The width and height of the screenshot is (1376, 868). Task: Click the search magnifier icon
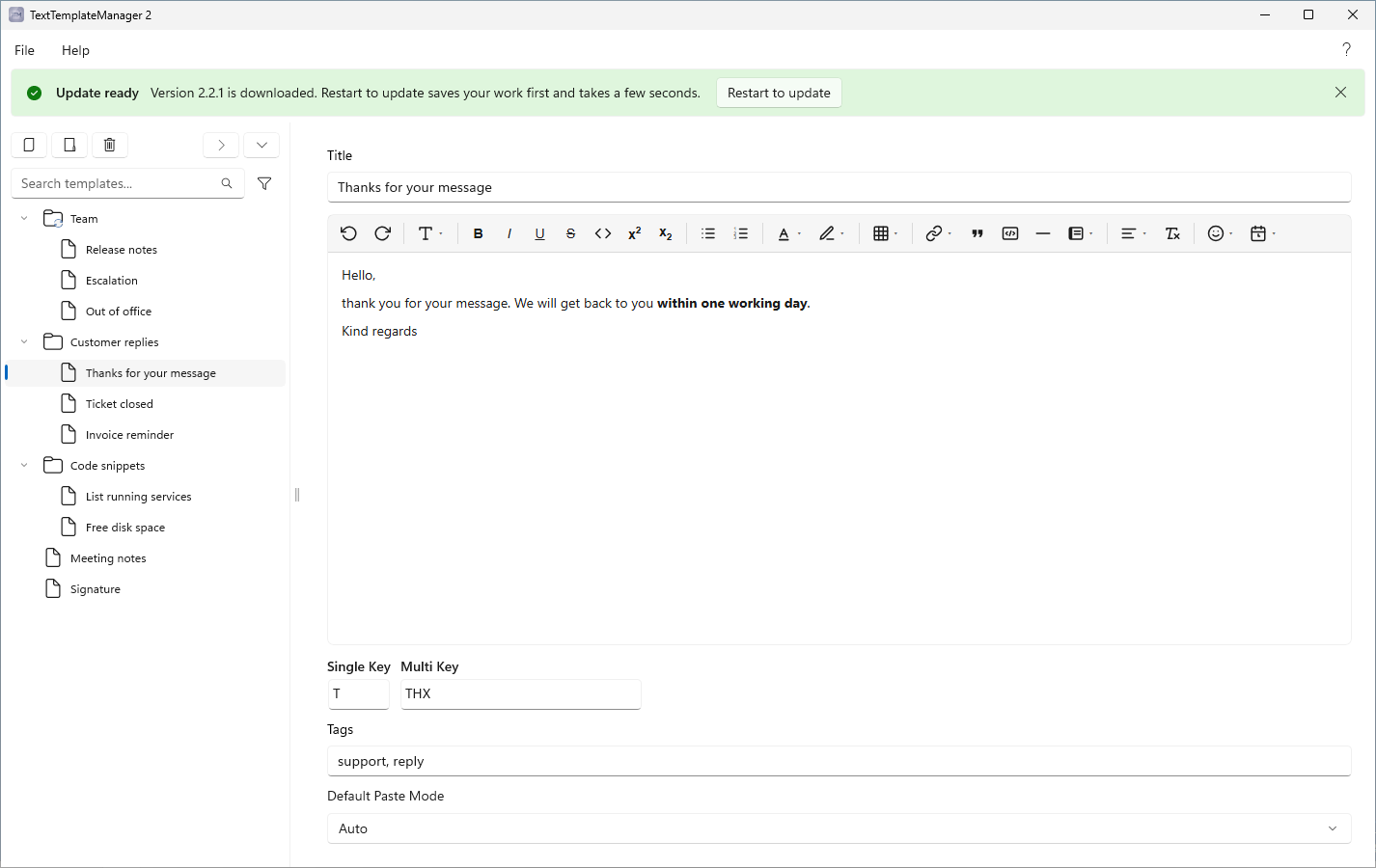(227, 183)
